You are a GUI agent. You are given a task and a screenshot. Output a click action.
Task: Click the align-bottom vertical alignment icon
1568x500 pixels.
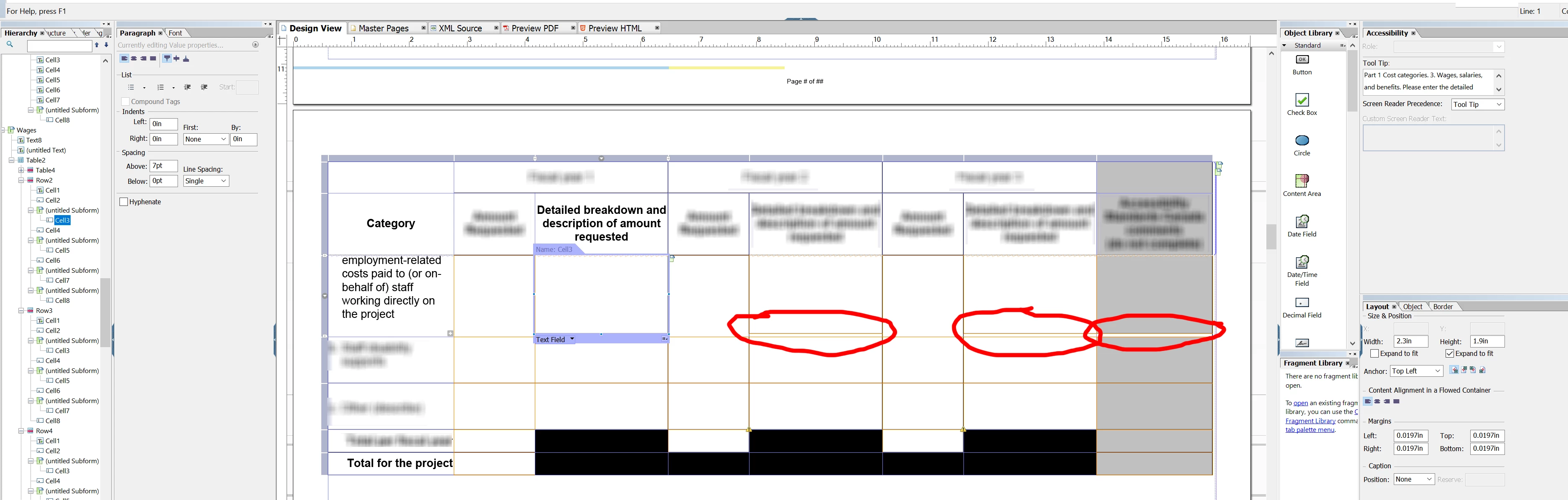[x=186, y=59]
